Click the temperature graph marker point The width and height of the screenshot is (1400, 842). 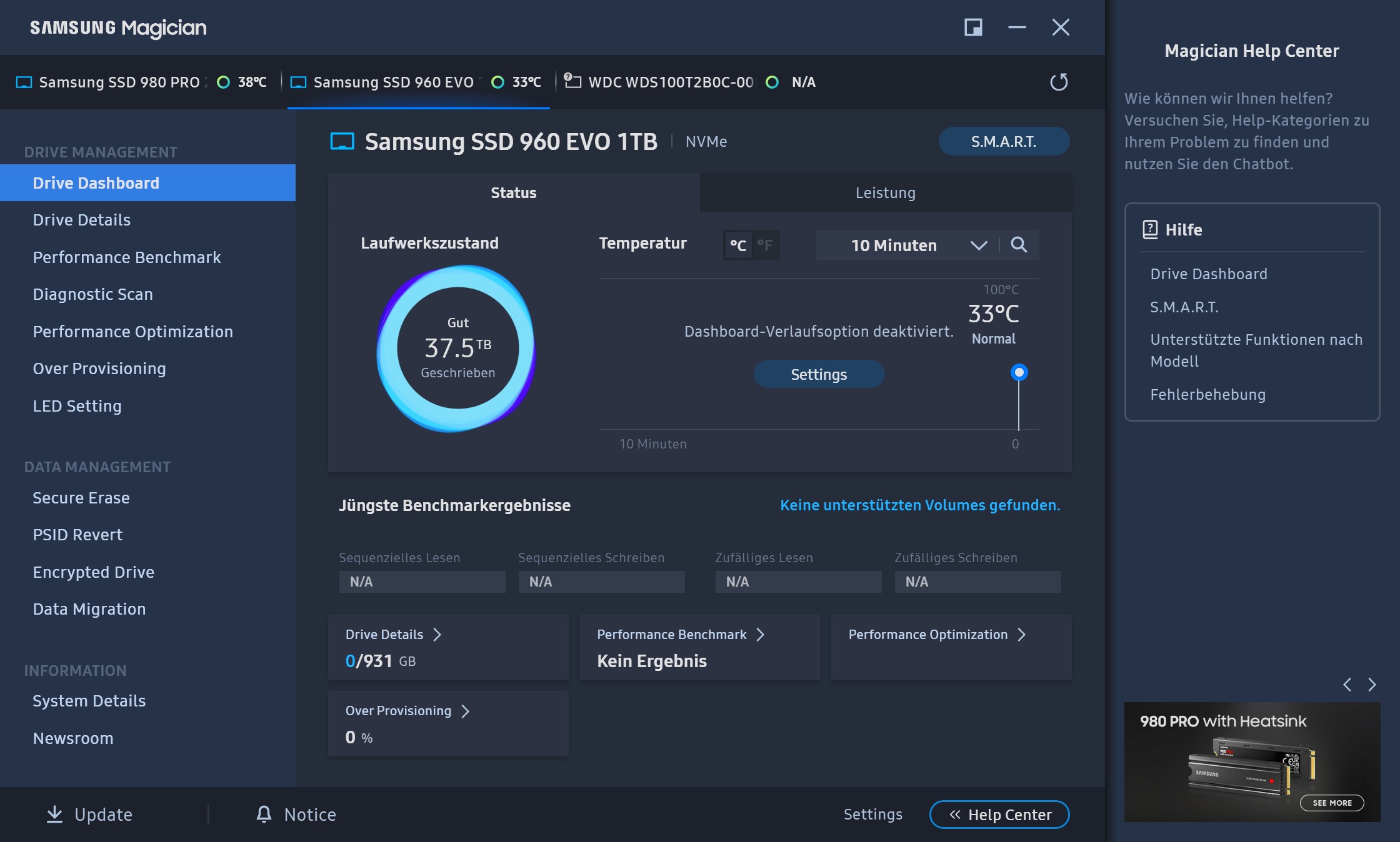1019,373
